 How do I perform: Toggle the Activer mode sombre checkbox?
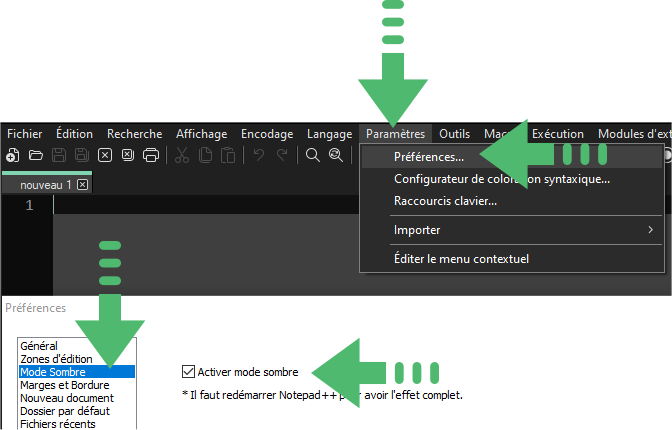(x=188, y=372)
